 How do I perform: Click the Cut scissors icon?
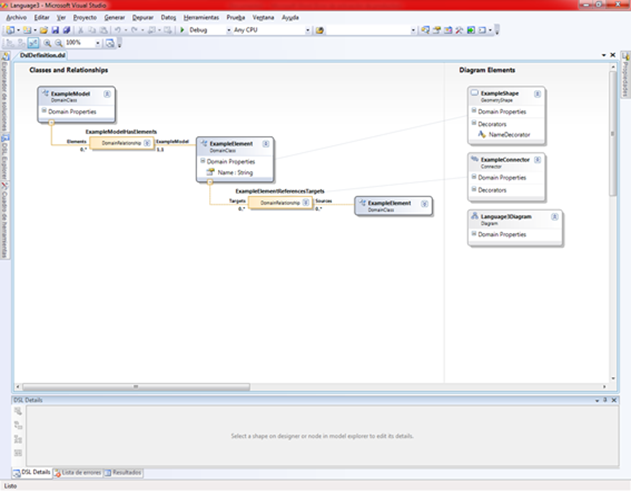(80, 30)
